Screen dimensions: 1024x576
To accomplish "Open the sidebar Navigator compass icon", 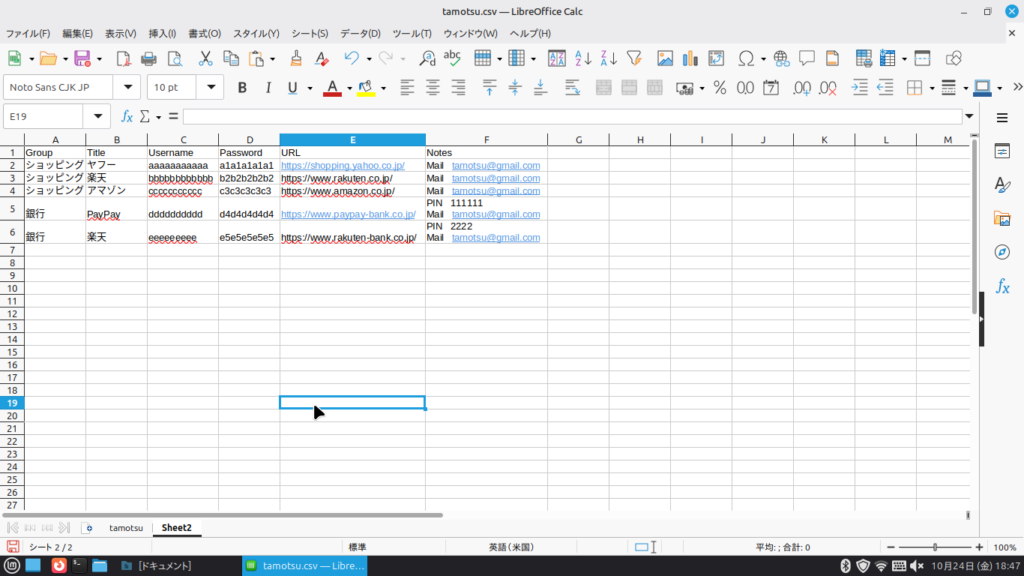I will (1002, 252).
